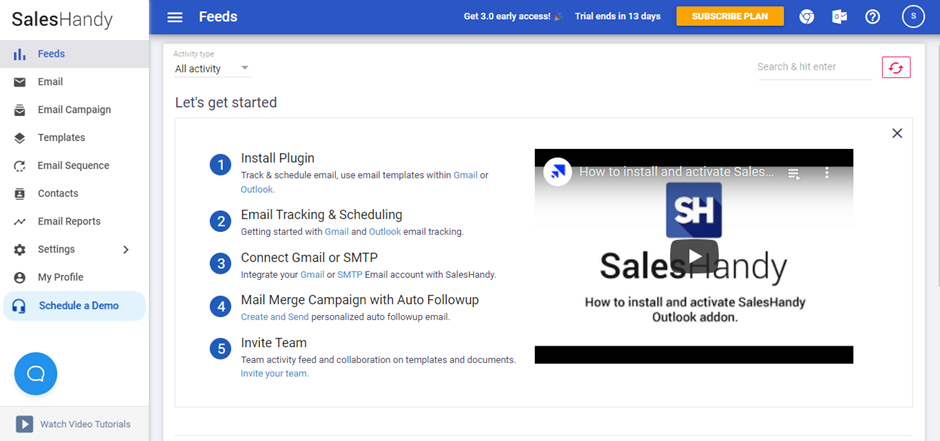The height and width of the screenshot is (441, 940).
Task: Open Templates in the sidebar
Action: pyautogui.click(x=74, y=138)
